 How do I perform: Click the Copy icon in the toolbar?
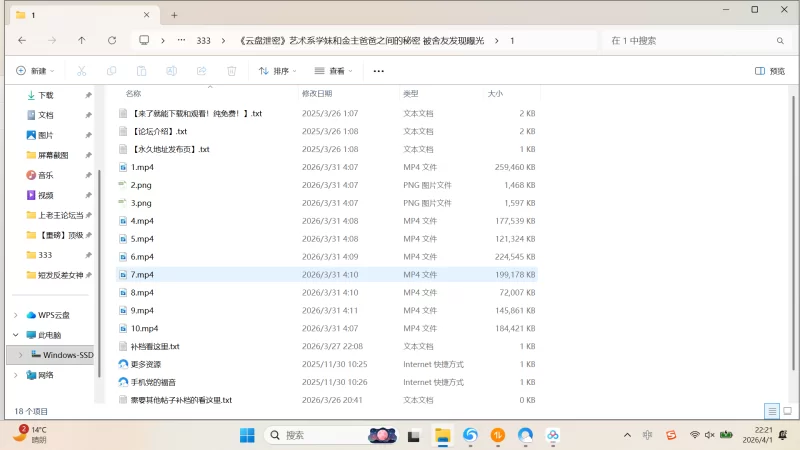point(112,71)
